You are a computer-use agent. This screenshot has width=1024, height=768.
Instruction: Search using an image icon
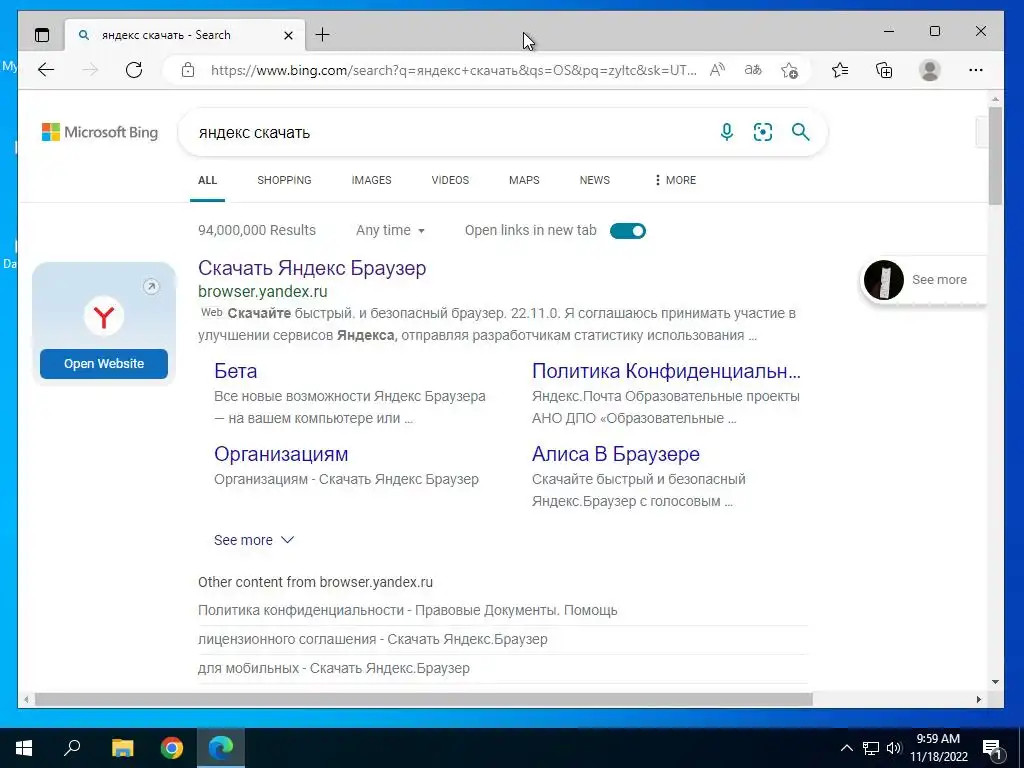coord(763,132)
